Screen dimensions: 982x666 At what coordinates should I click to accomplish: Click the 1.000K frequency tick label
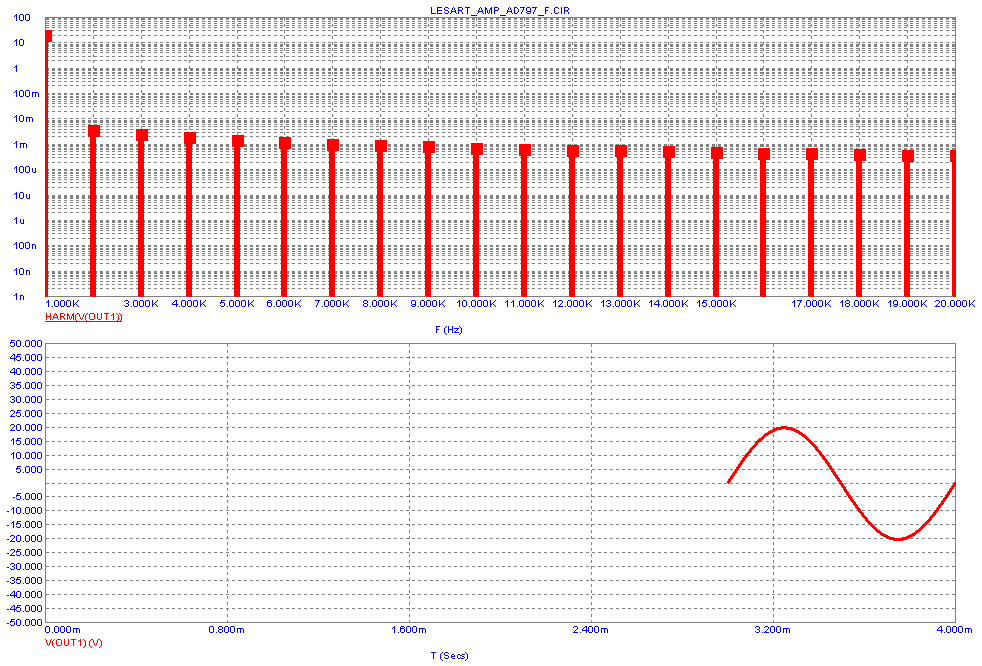pyautogui.click(x=62, y=303)
